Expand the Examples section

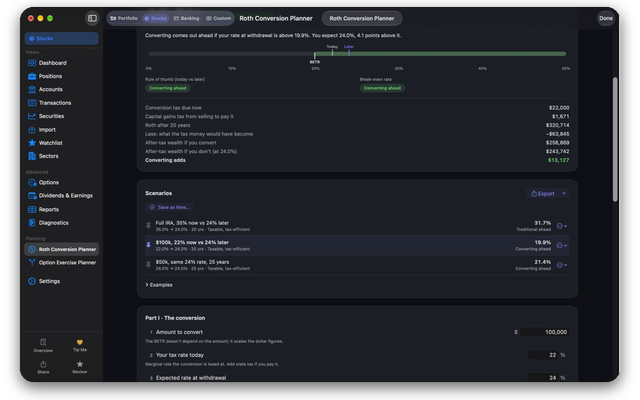(159, 285)
